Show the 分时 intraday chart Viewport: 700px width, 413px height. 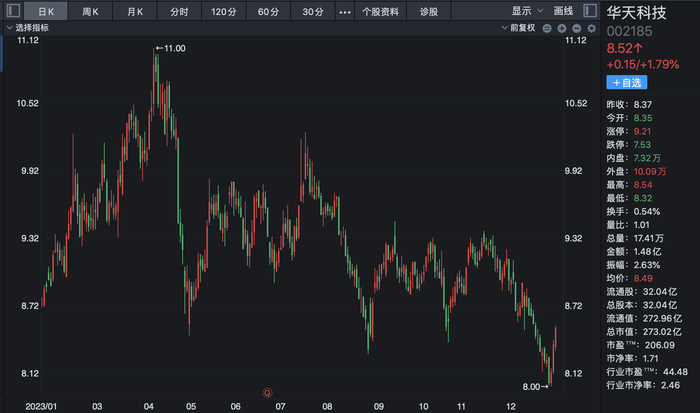[x=178, y=12]
